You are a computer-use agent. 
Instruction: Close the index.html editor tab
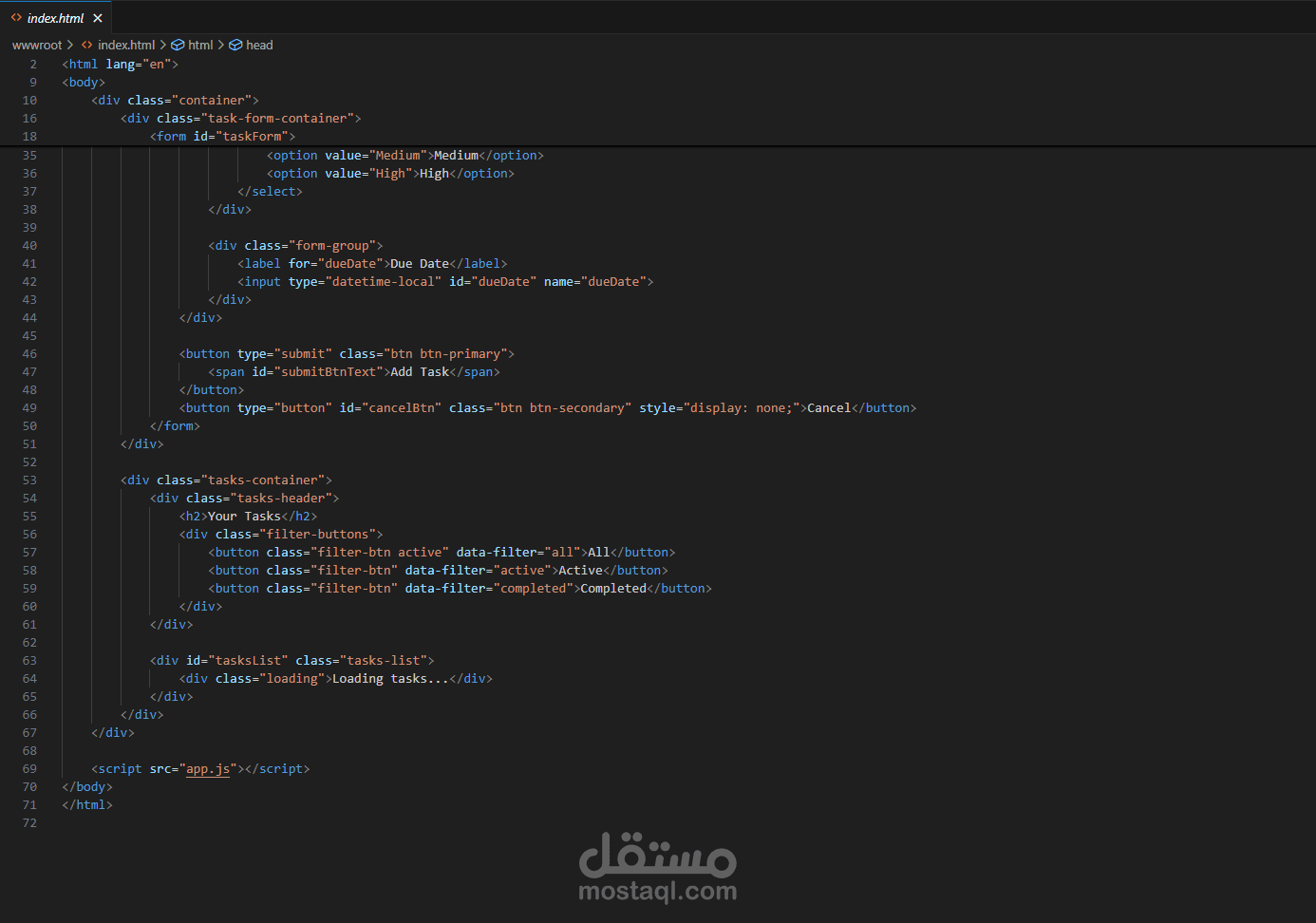pyautogui.click(x=98, y=18)
